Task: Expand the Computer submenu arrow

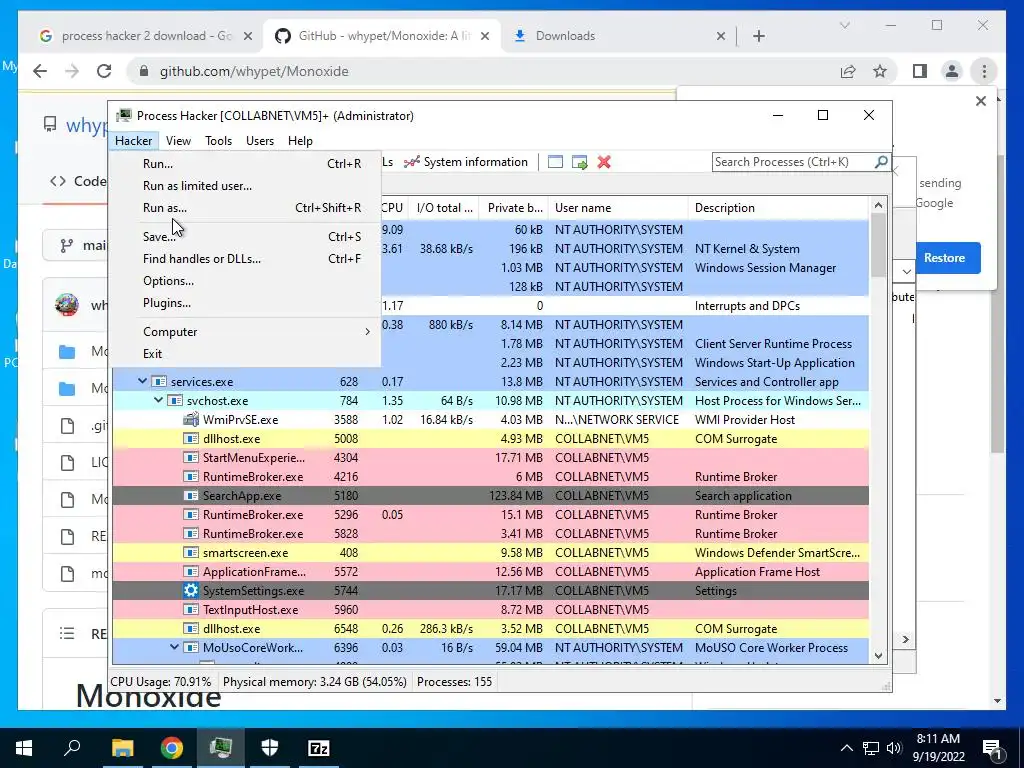Action: [368, 332]
